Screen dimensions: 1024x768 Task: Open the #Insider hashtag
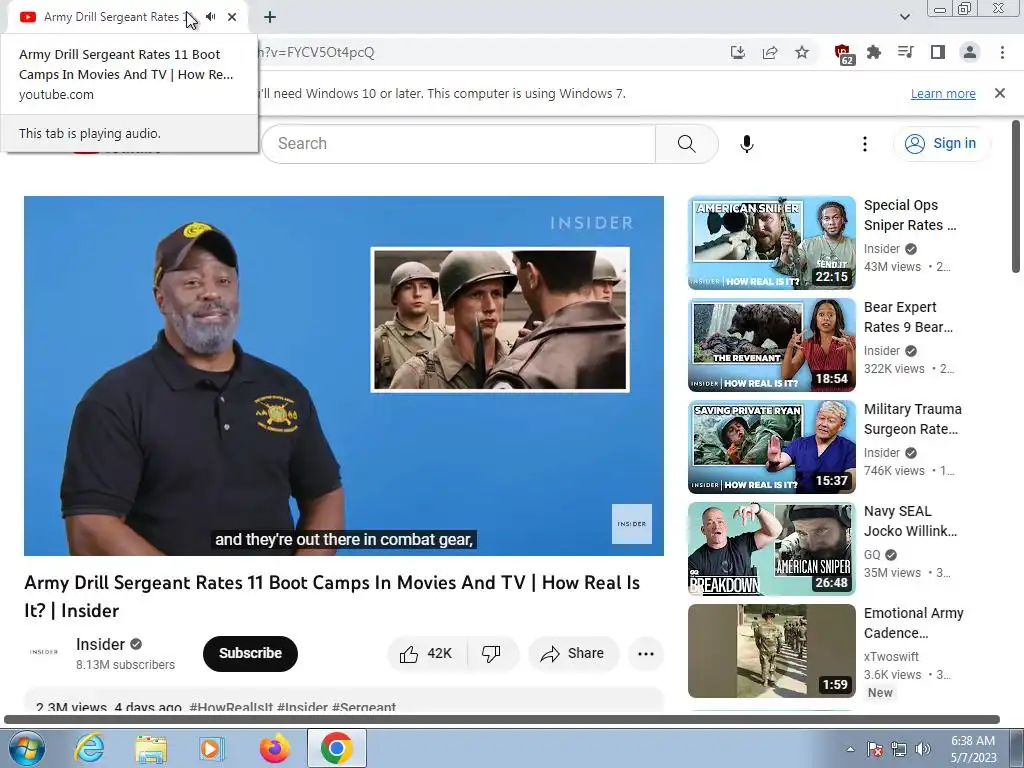point(302,707)
